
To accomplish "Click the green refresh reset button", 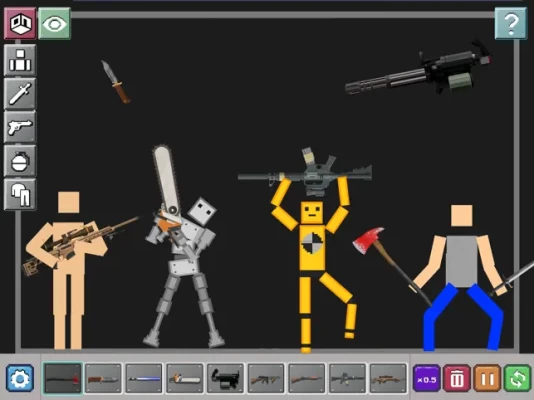I will click(518, 378).
